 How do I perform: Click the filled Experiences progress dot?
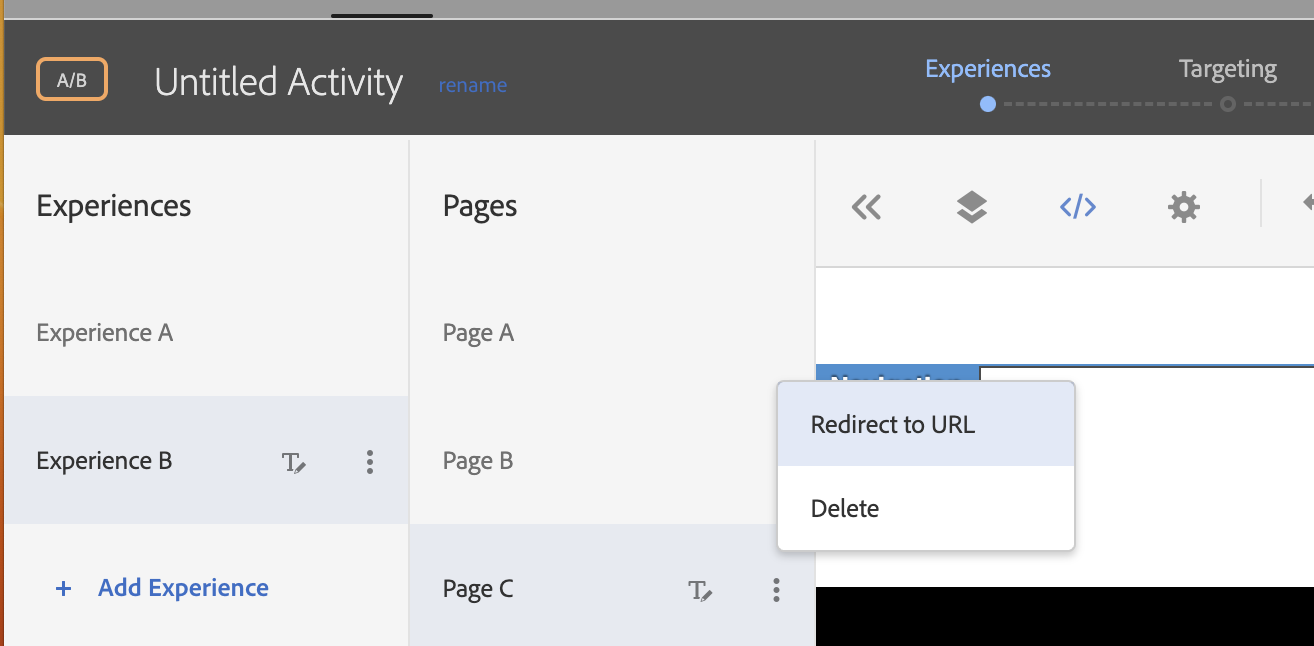pos(986,103)
